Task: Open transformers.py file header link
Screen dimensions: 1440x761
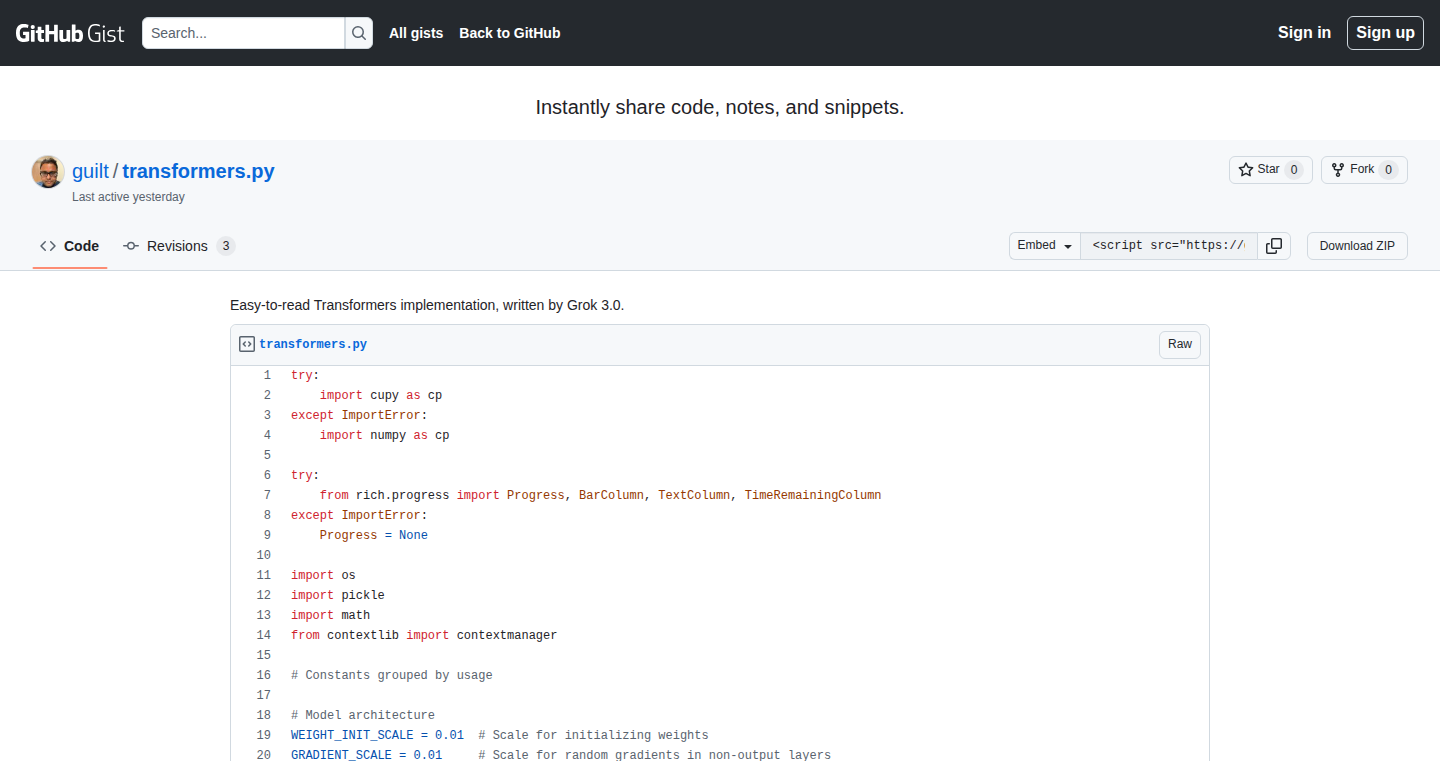Action: (x=313, y=344)
